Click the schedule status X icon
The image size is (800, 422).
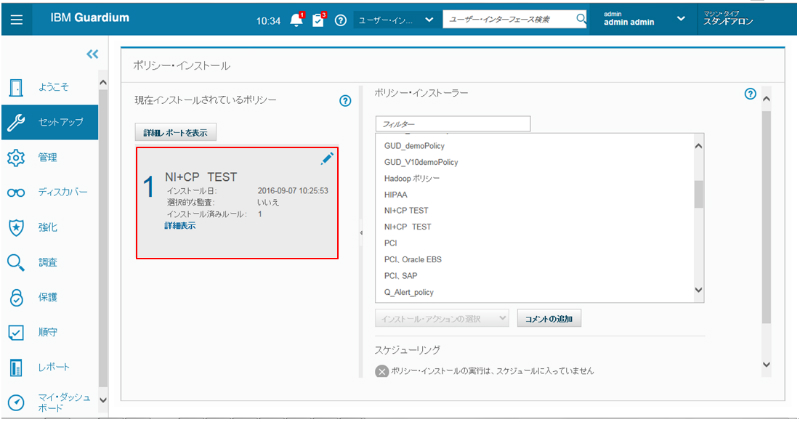coord(382,371)
